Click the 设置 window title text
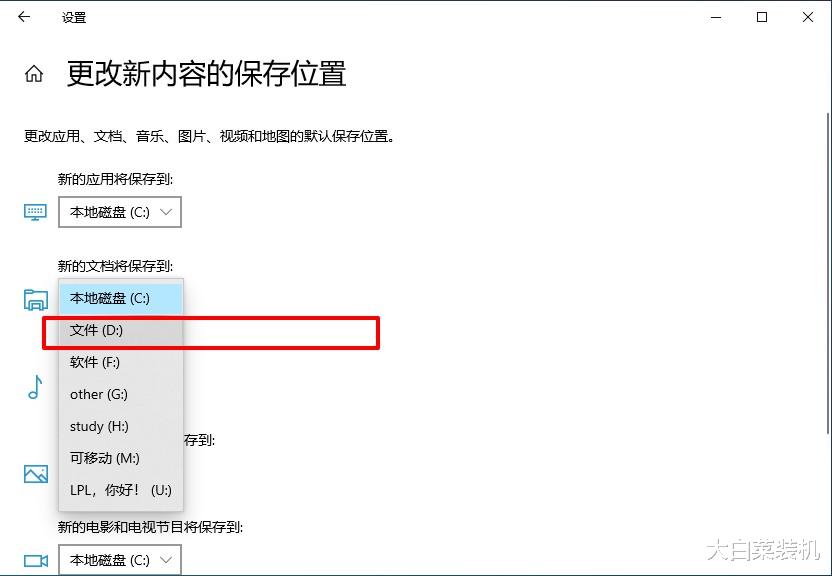 click(74, 18)
